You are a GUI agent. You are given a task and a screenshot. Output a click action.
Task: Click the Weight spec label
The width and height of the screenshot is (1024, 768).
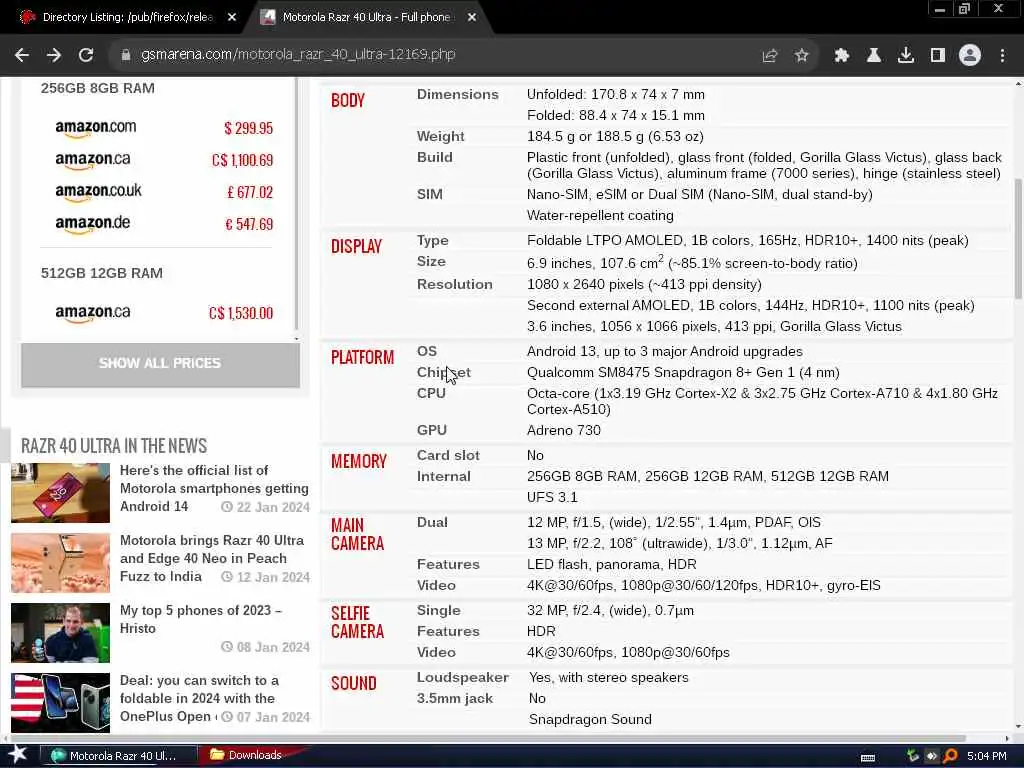click(x=440, y=136)
